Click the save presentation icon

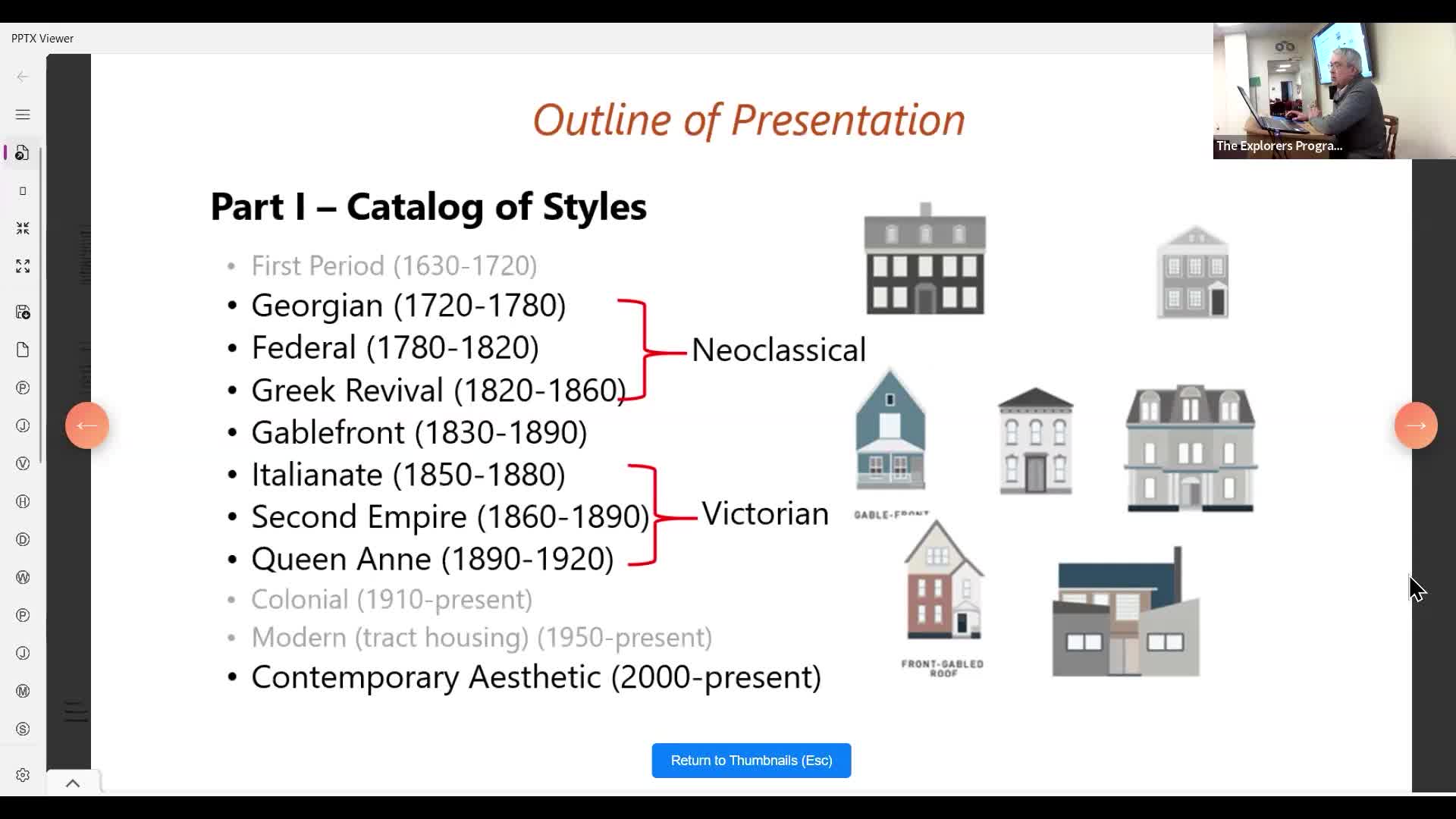pos(23,312)
